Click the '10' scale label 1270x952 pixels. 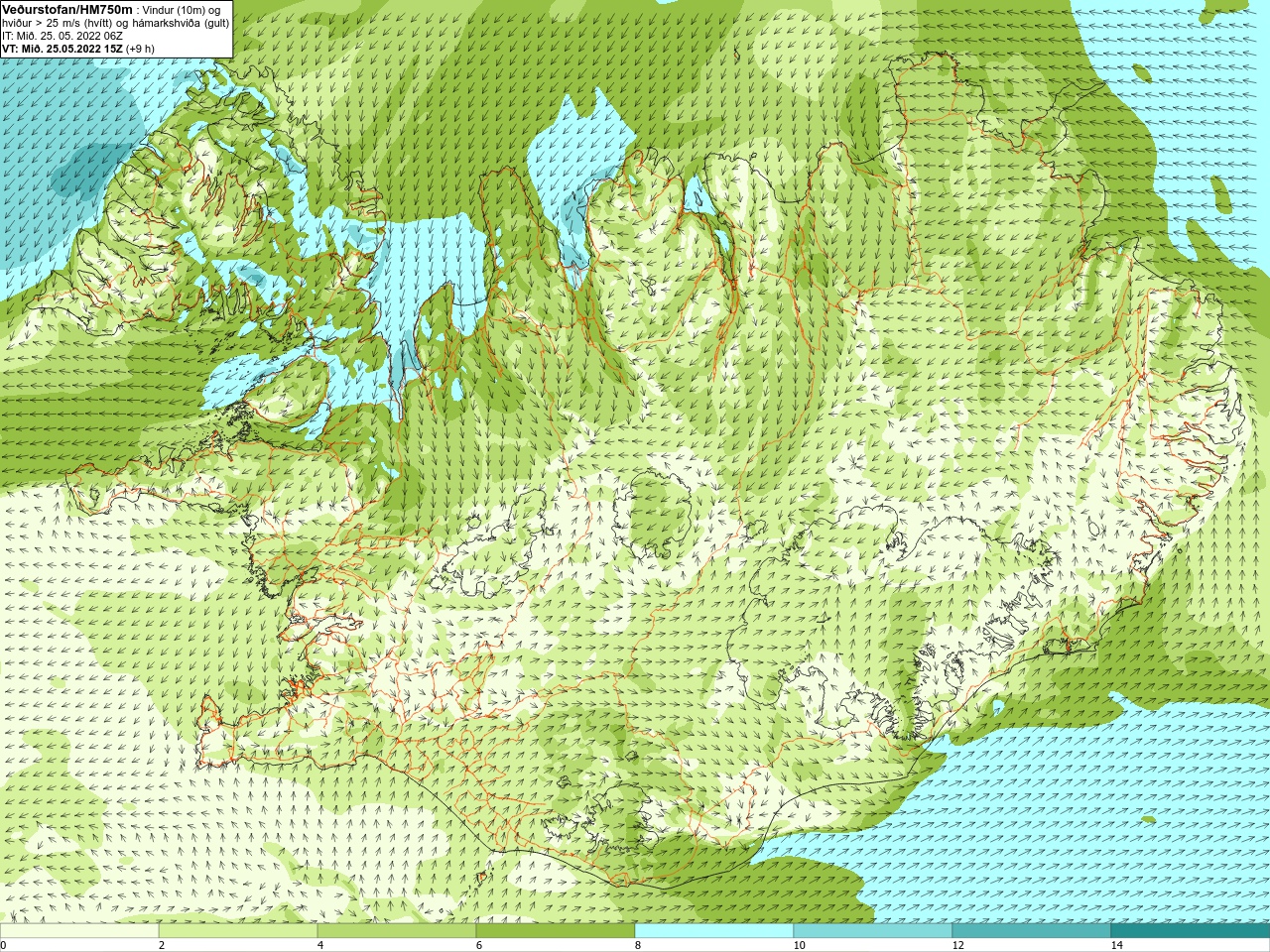click(x=799, y=945)
